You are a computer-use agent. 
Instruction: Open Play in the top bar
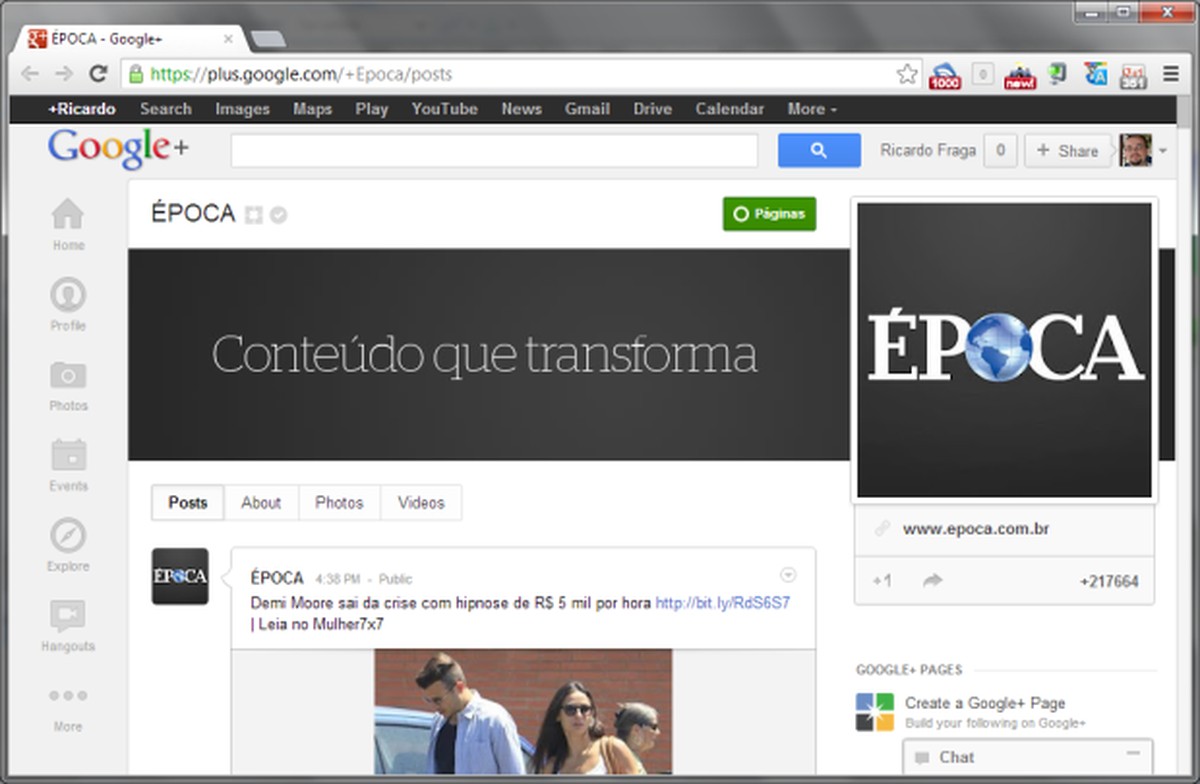(371, 109)
